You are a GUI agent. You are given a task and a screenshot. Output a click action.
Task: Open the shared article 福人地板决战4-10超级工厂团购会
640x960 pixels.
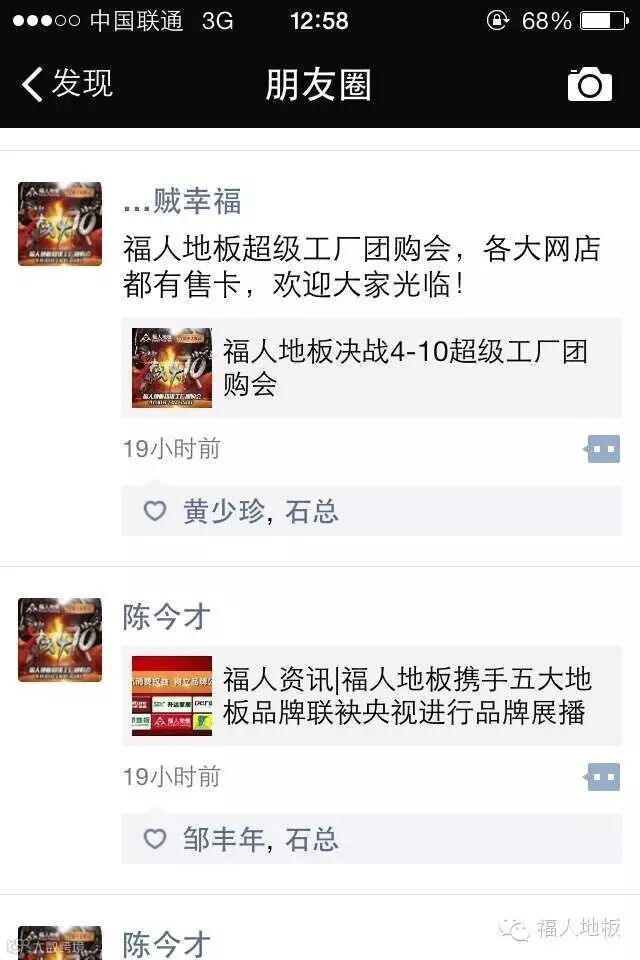372,368
